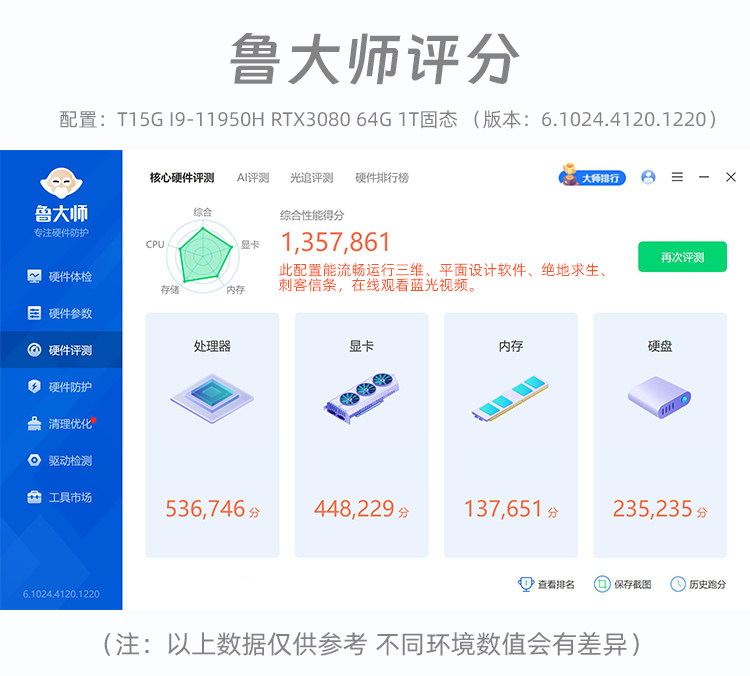This screenshot has width=750, height=676.
Task: Open 硬件参数 in the sidebar
Action: point(61,313)
